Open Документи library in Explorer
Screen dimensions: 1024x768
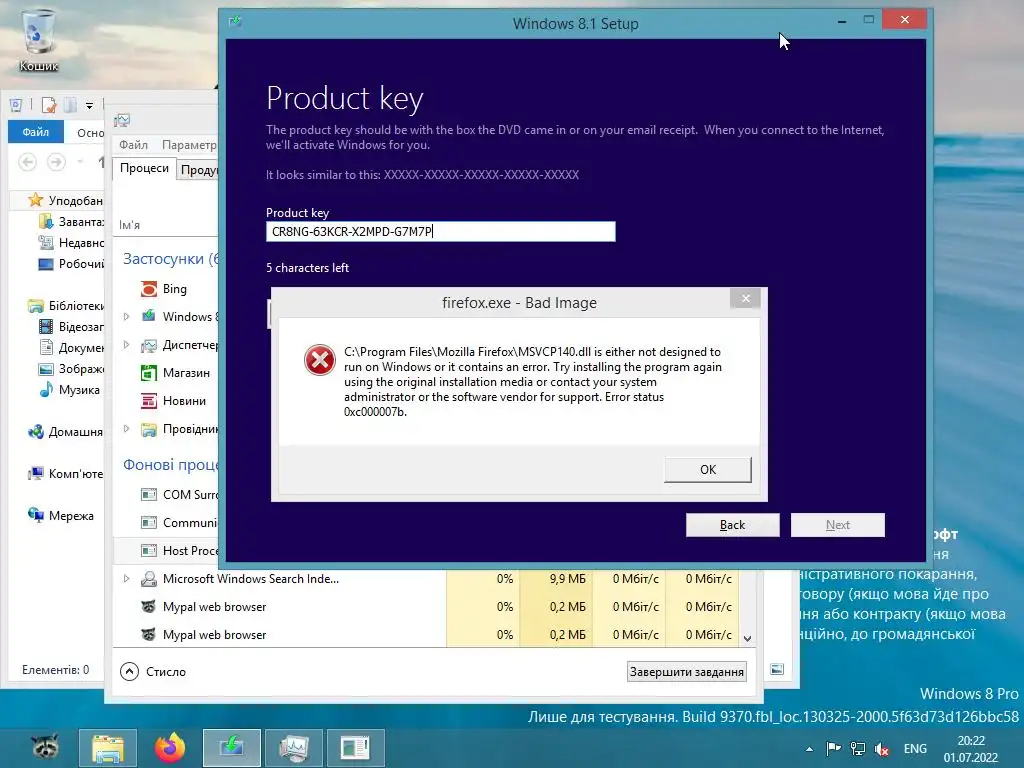71,347
